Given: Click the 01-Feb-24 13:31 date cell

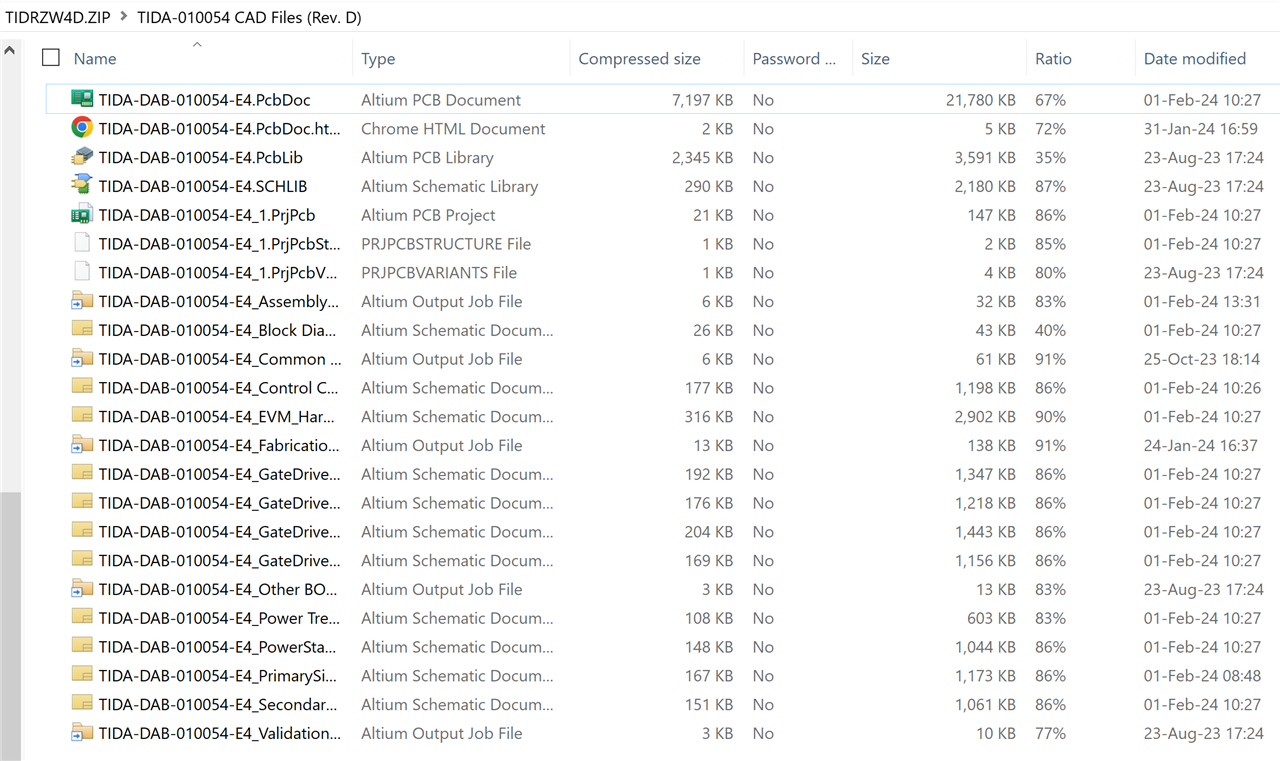Looking at the screenshot, I should 1202,301.
